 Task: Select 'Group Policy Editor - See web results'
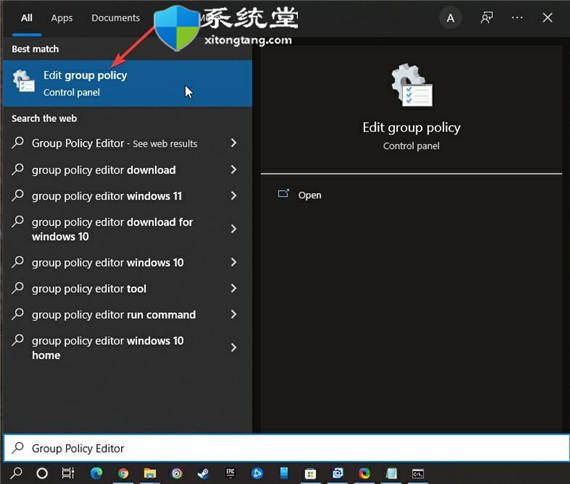(x=127, y=143)
